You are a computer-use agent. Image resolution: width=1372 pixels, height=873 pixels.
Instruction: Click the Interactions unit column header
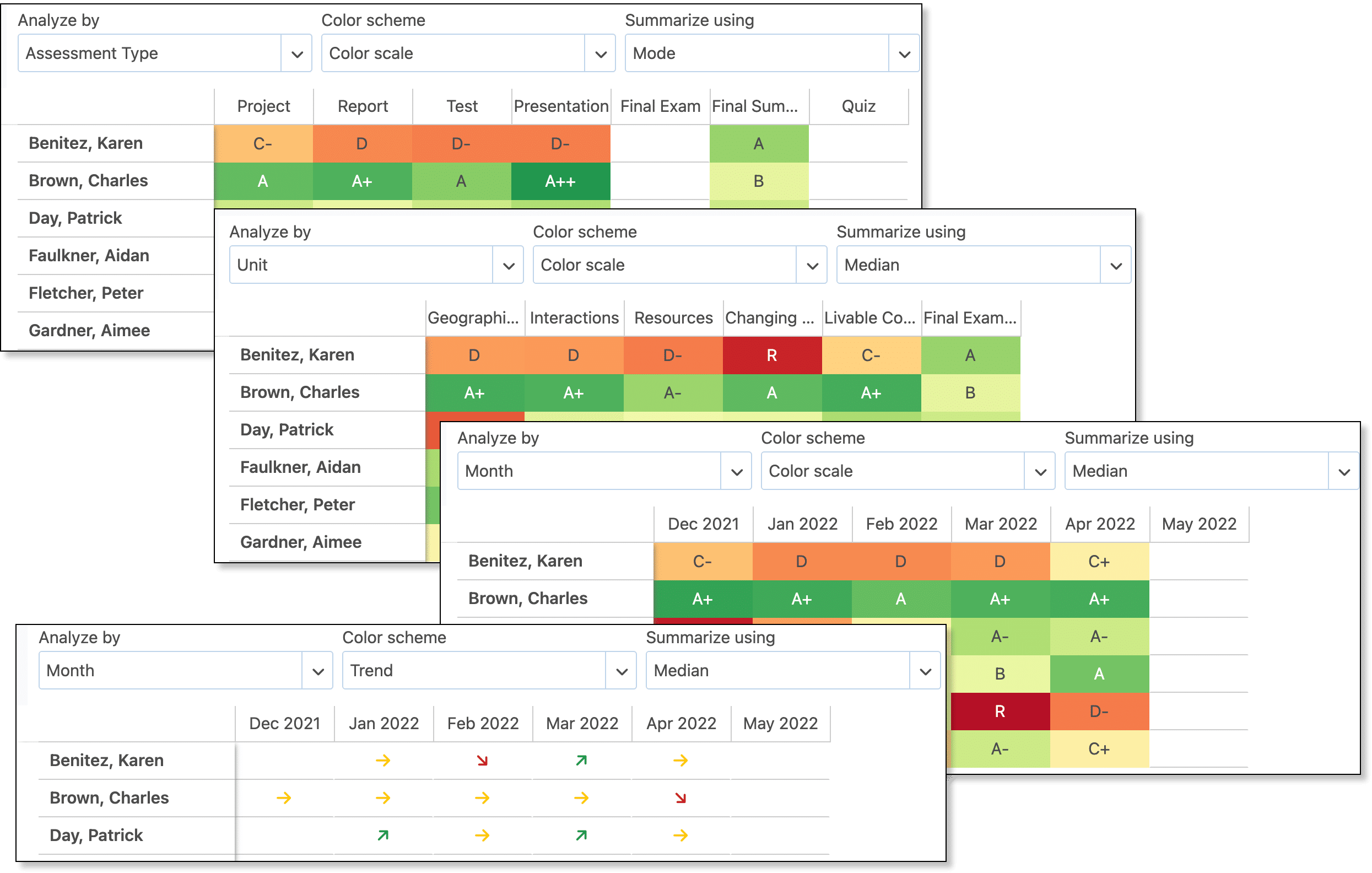pyautogui.click(x=574, y=318)
